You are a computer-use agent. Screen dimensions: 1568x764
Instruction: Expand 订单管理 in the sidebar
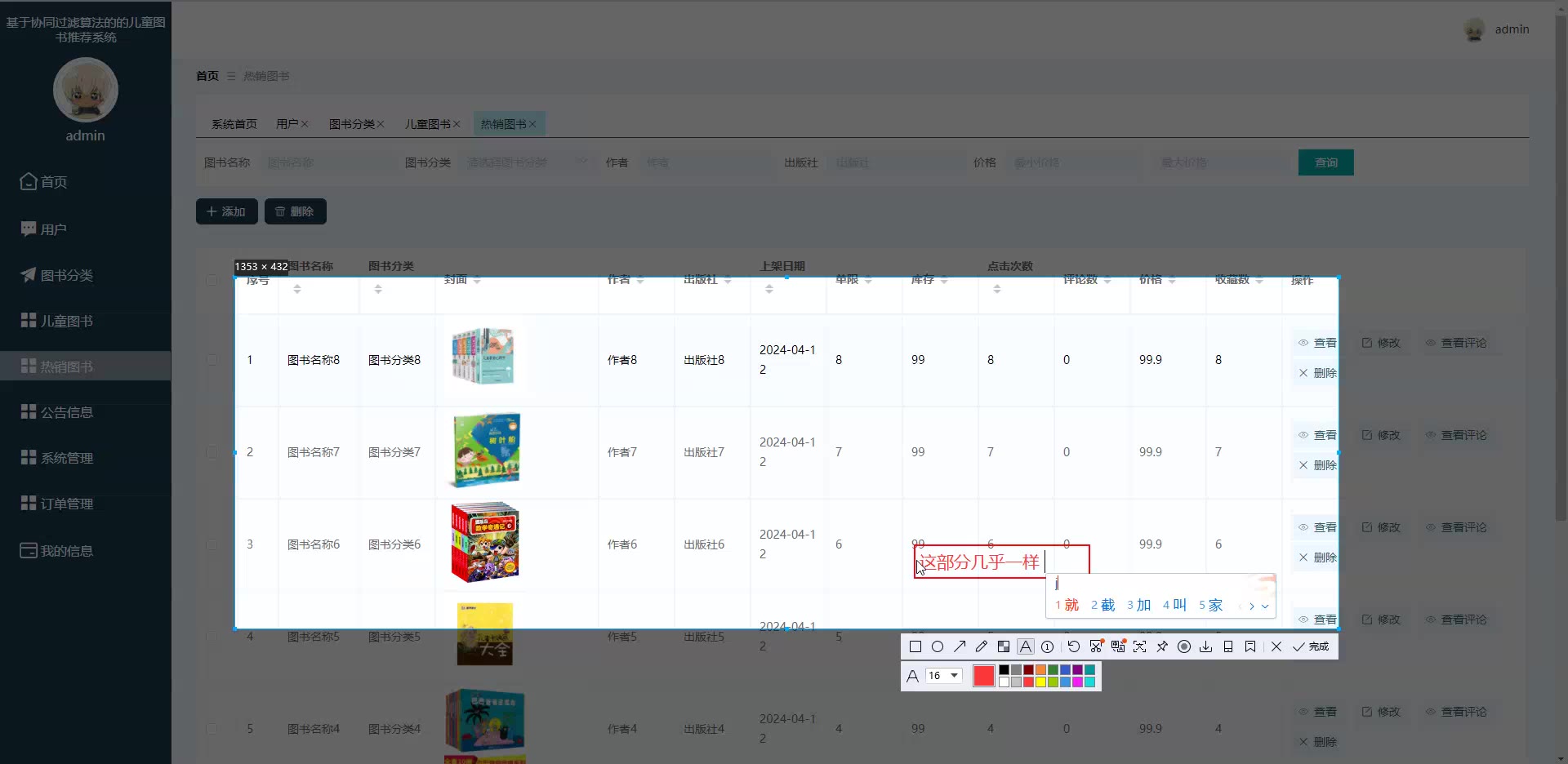(86, 504)
